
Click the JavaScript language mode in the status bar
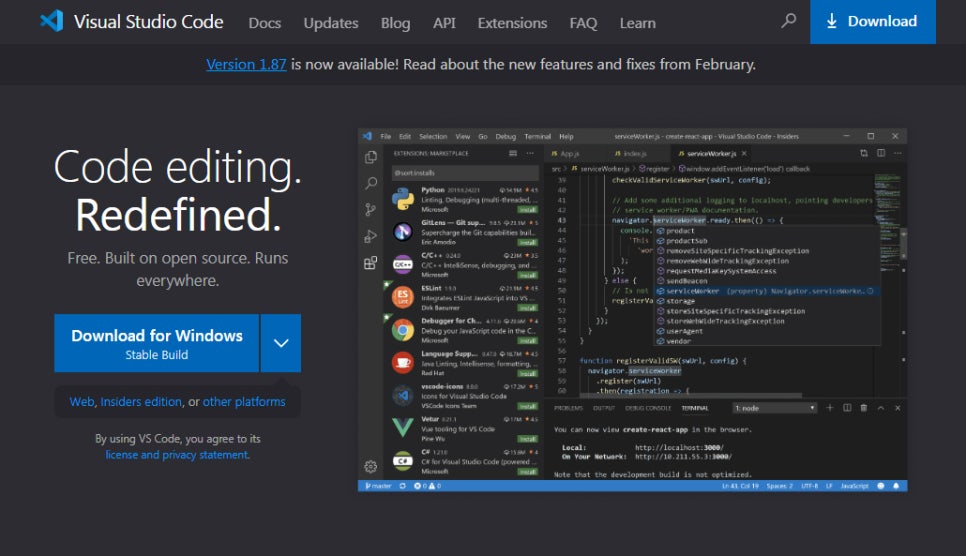point(854,486)
